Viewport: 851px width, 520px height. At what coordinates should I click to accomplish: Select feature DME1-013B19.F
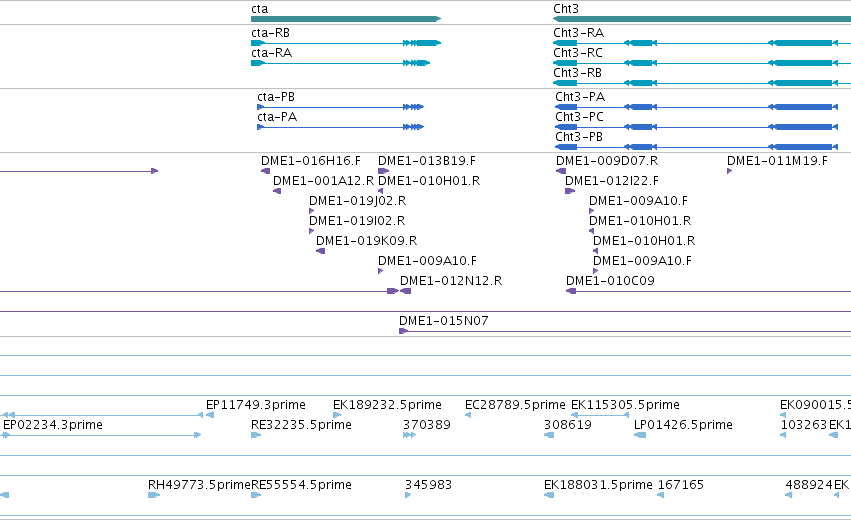[427, 161]
